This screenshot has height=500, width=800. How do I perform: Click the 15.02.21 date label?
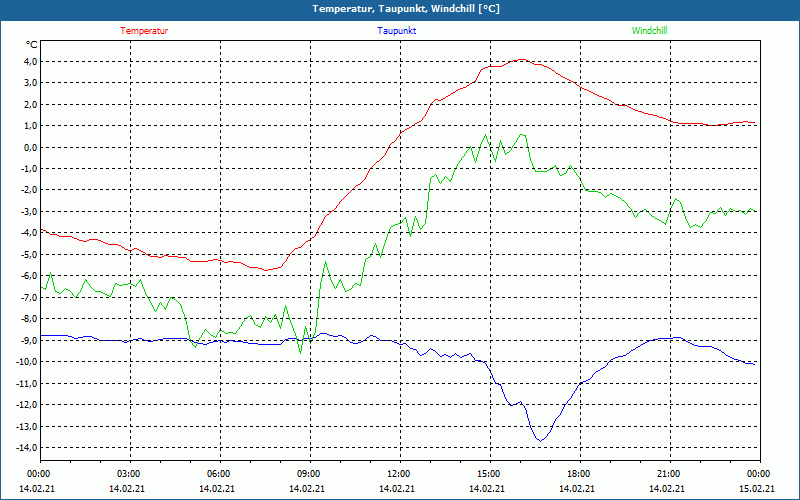(757, 488)
